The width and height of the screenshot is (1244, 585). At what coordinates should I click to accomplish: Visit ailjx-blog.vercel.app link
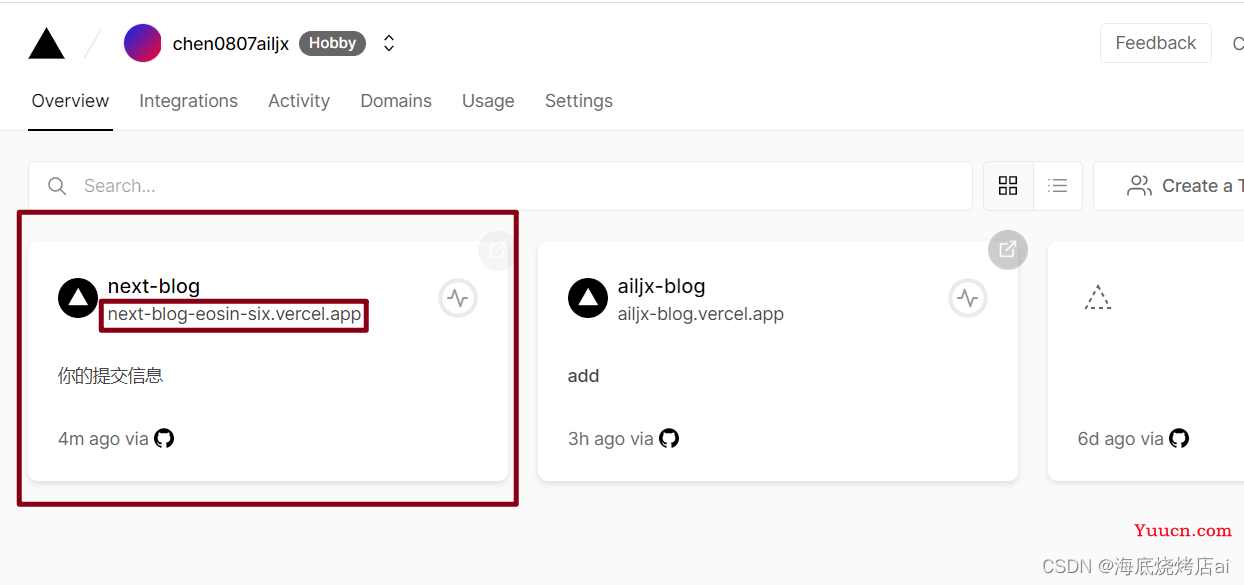[x=701, y=314]
